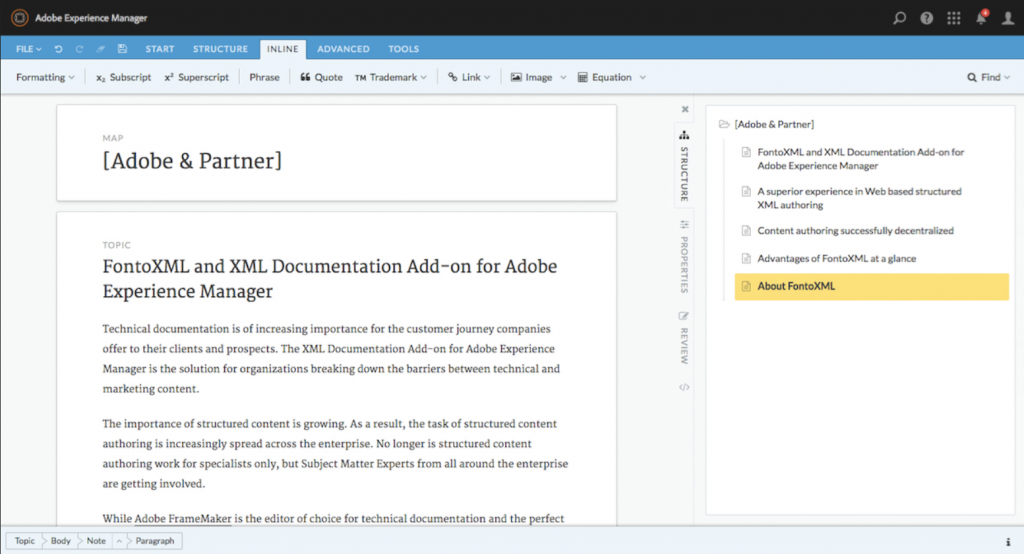Expand the Find dropdown
This screenshot has width=1024, height=554.
[x=989, y=77]
